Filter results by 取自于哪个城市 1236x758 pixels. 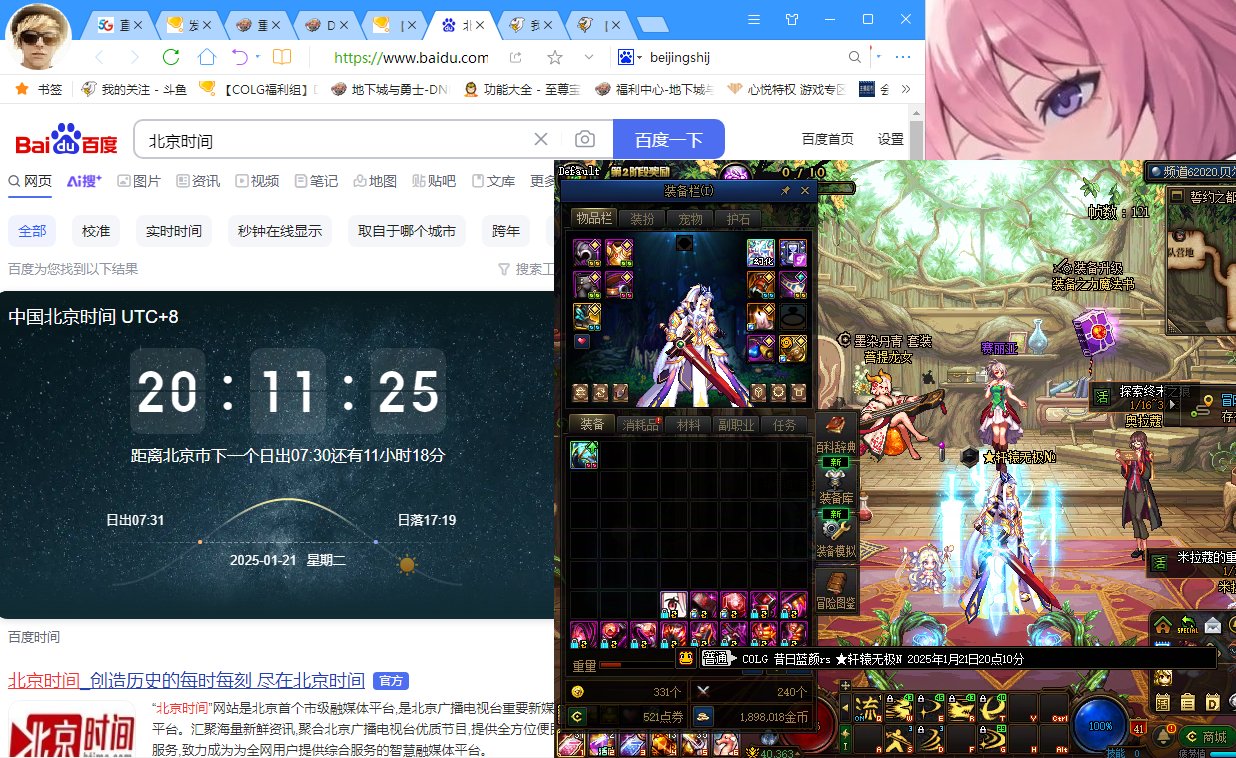coord(407,231)
